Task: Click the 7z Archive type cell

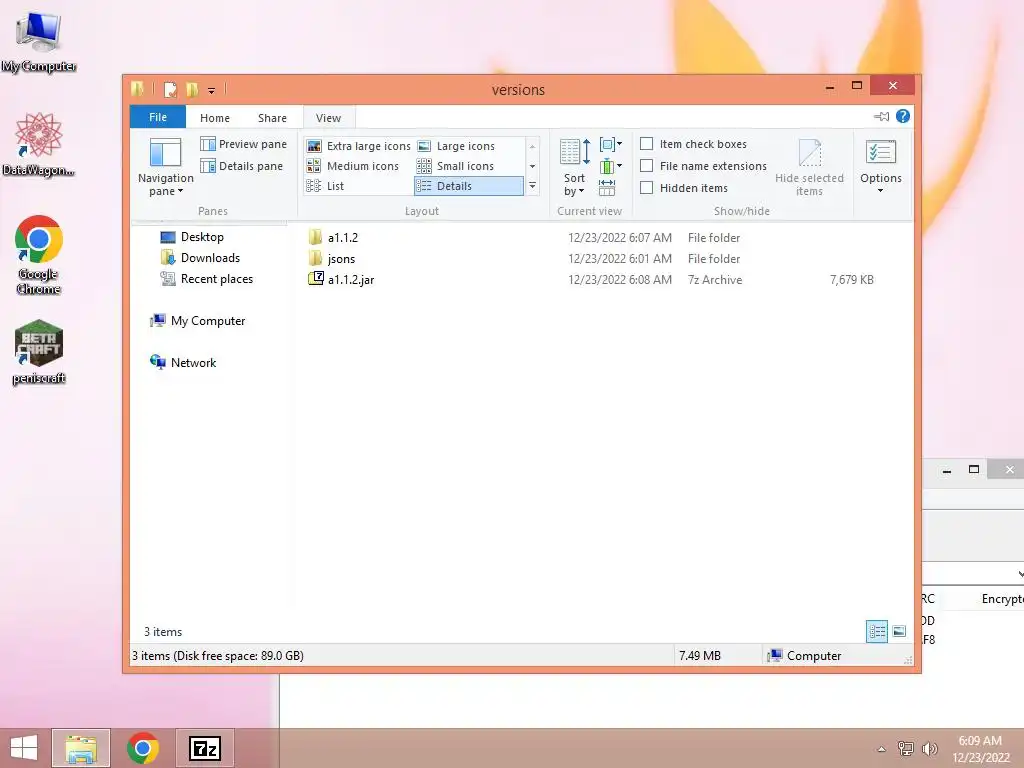Action: 715,280
